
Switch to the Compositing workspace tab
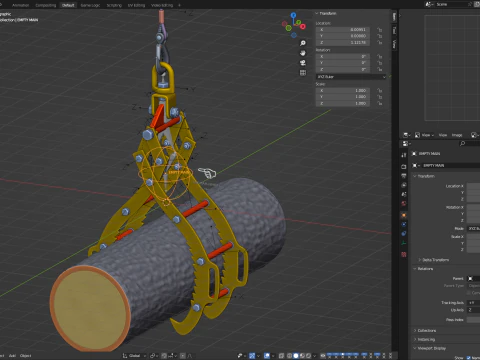[46, 5]
